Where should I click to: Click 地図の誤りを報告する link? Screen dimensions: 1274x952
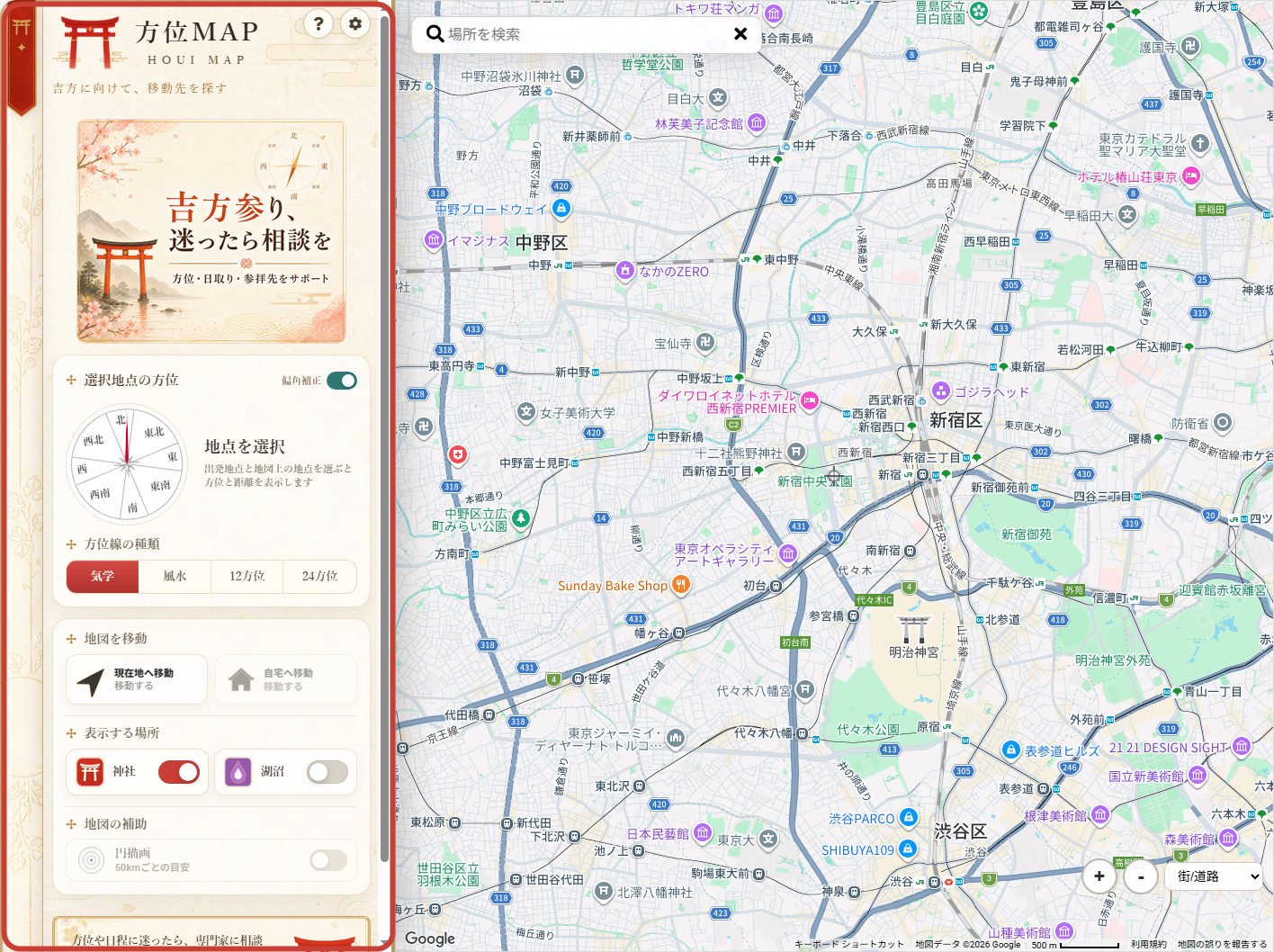coord(1222,944)
